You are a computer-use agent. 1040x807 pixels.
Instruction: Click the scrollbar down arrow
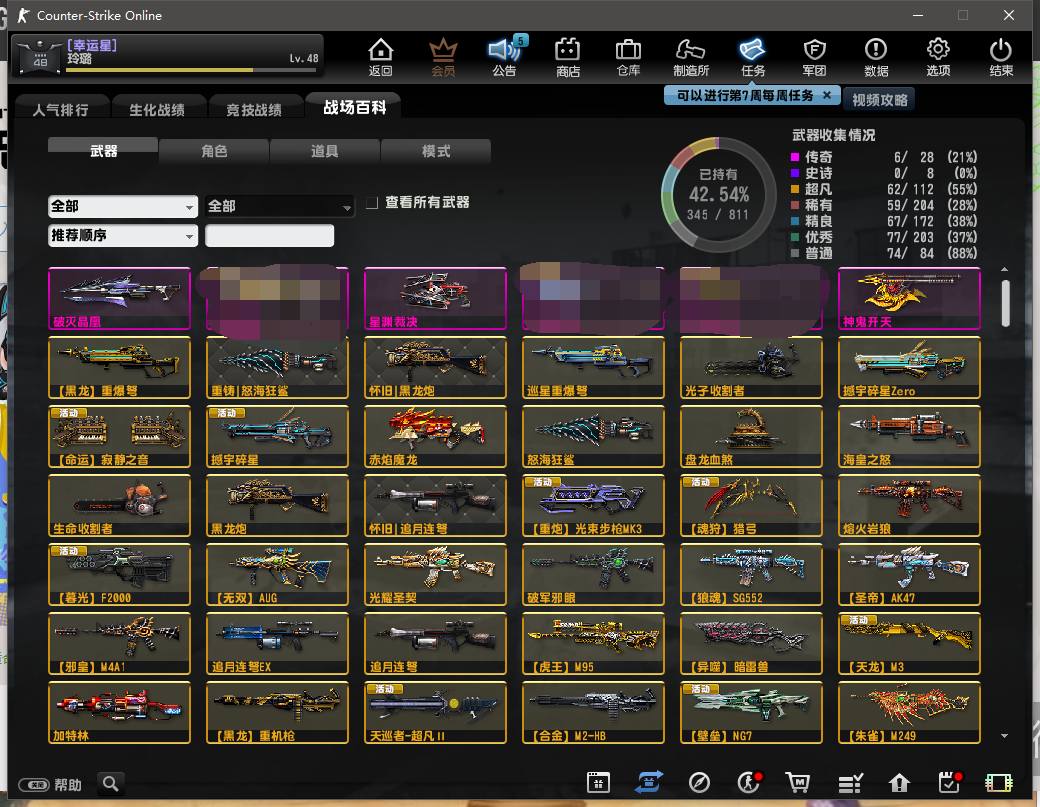pyautogui.click(x=1005, y=735)
